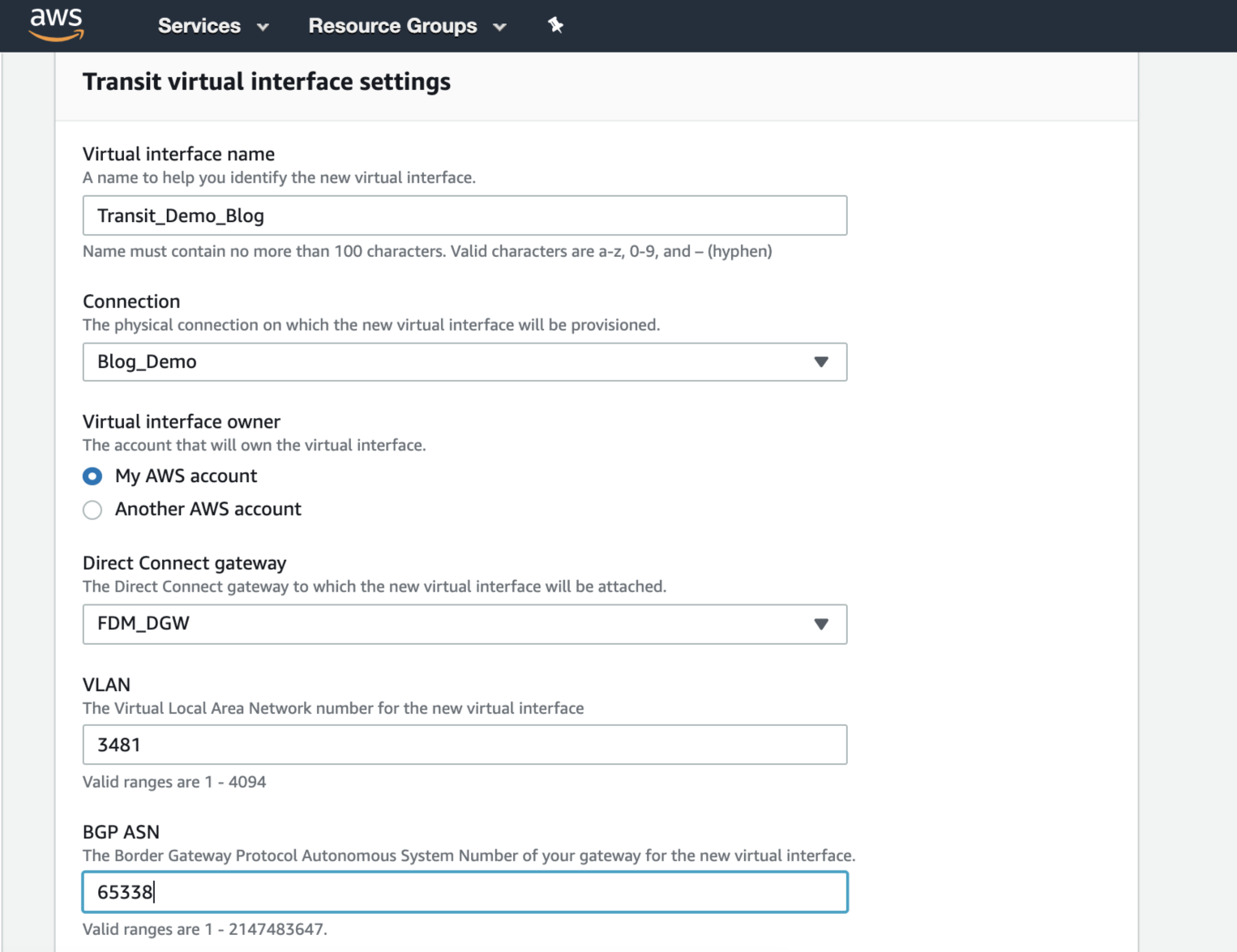
Task: Click the VLAN valid ranges hint text
Action: (x=174, y=782)
